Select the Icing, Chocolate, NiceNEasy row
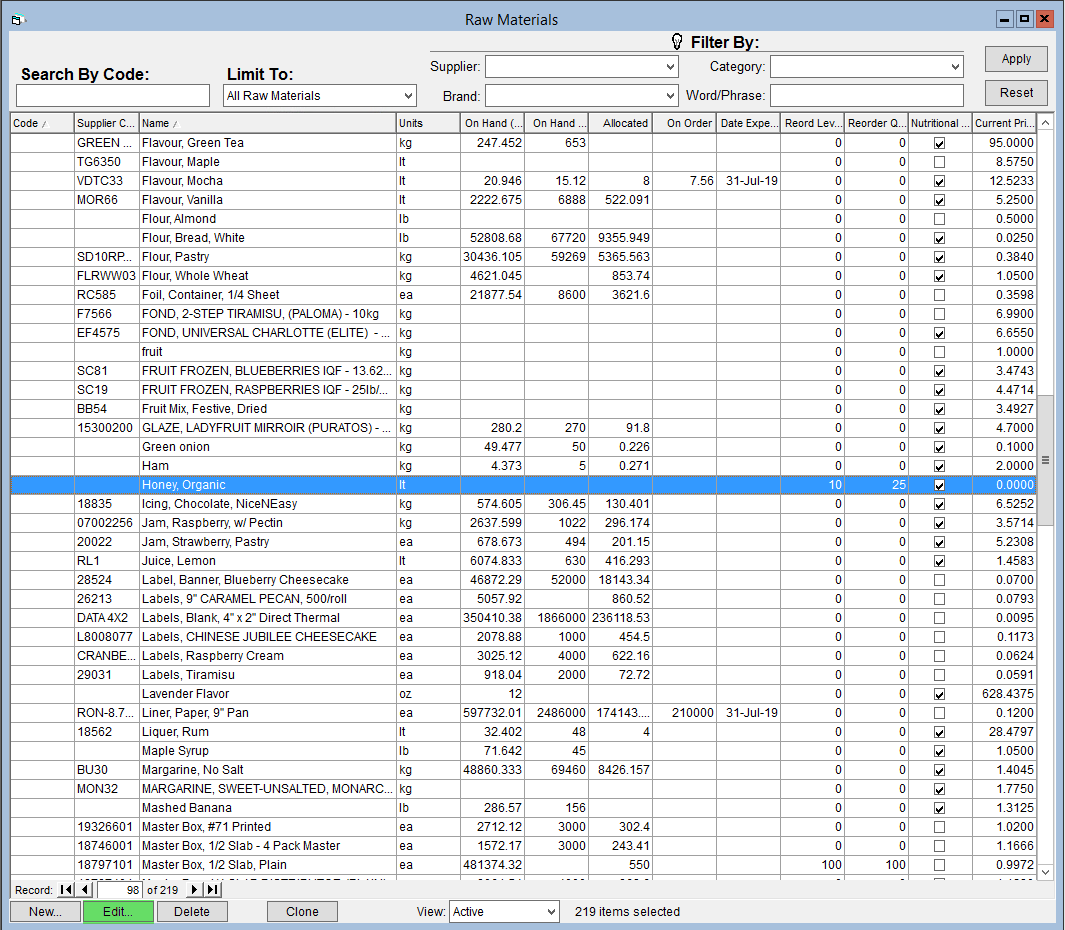The image size is (1065, 930). (523, 504)
